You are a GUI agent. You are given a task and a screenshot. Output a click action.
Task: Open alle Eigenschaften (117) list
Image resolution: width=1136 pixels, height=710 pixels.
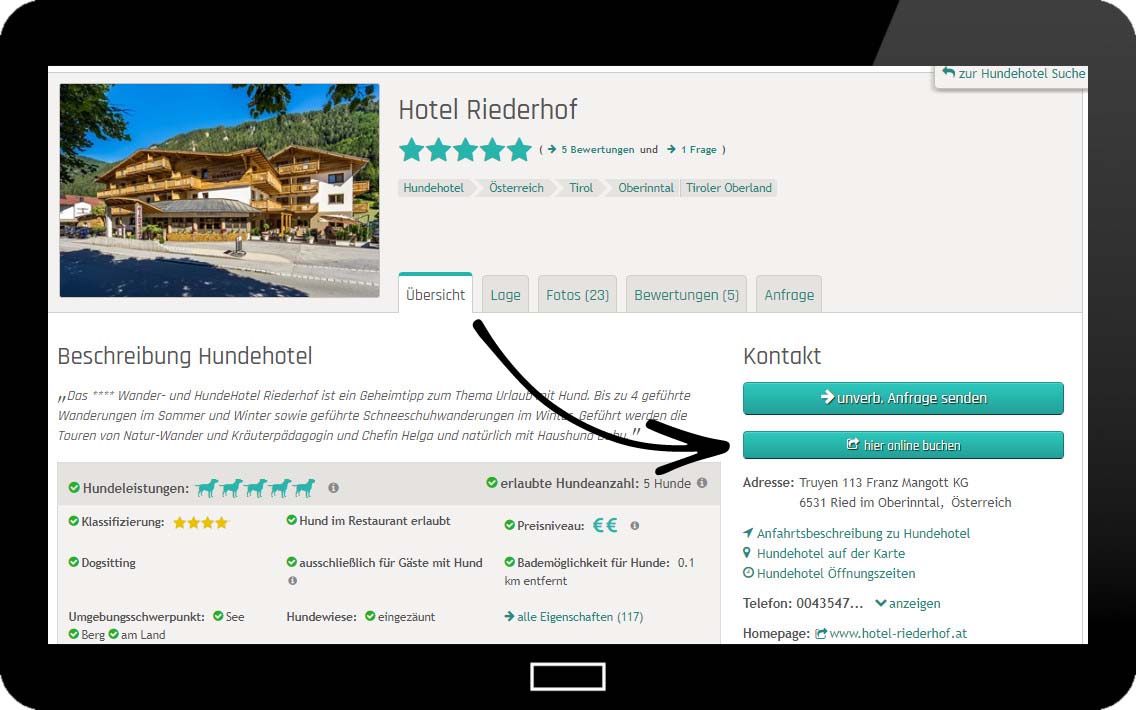click(x=574, y=617)
